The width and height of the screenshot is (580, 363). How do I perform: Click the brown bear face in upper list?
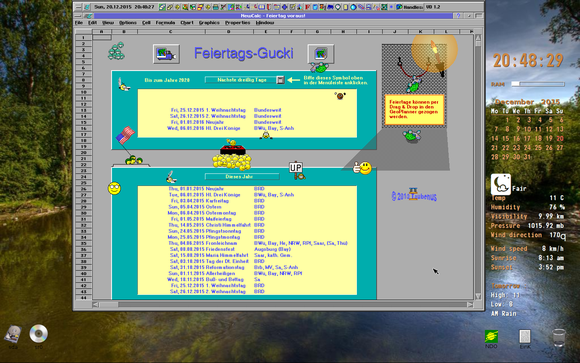click(x=340, y=96)
